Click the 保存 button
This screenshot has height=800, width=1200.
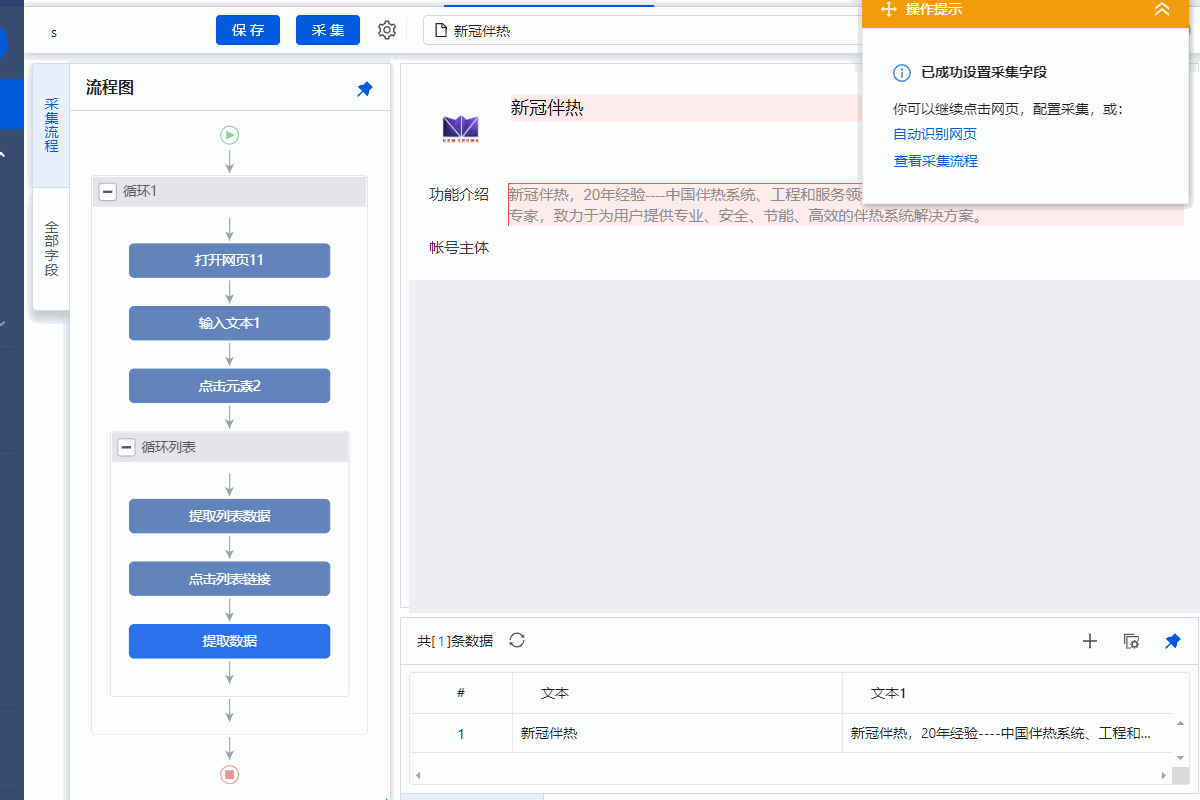pyautogui.click(x=248, y=30)
